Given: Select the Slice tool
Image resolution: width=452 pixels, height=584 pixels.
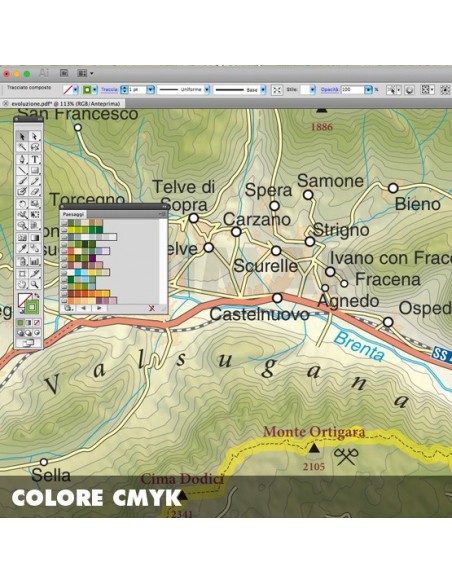Looking at the screenshot, I should click(x=34, y=273).
